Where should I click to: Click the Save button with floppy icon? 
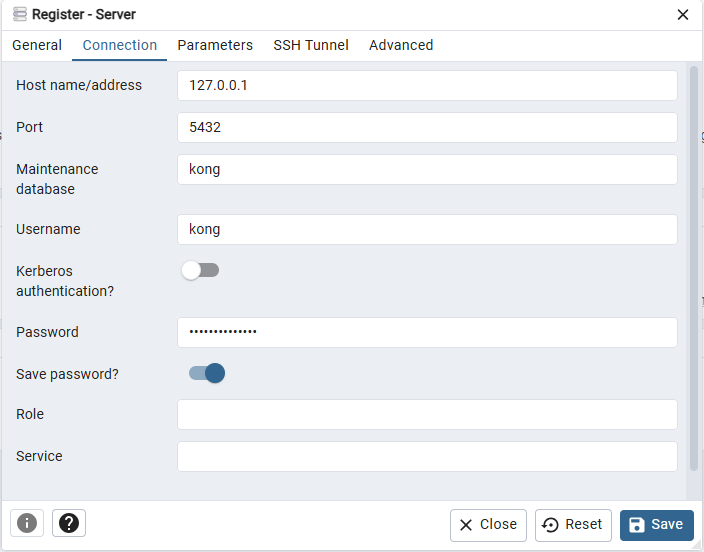(x=656, y=525)
